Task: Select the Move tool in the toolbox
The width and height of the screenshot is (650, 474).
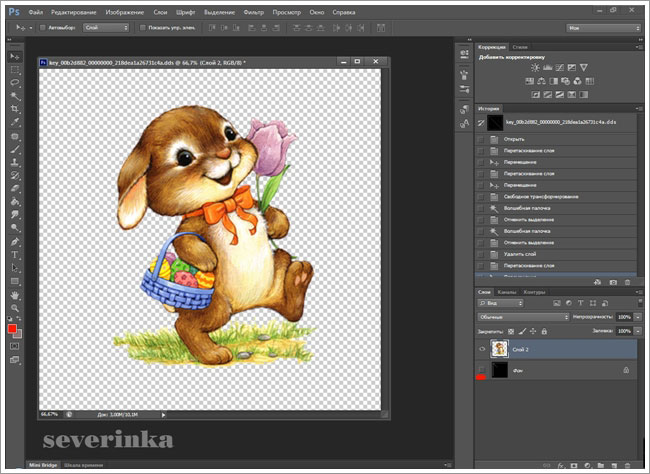Action: (x=14, y=56)
